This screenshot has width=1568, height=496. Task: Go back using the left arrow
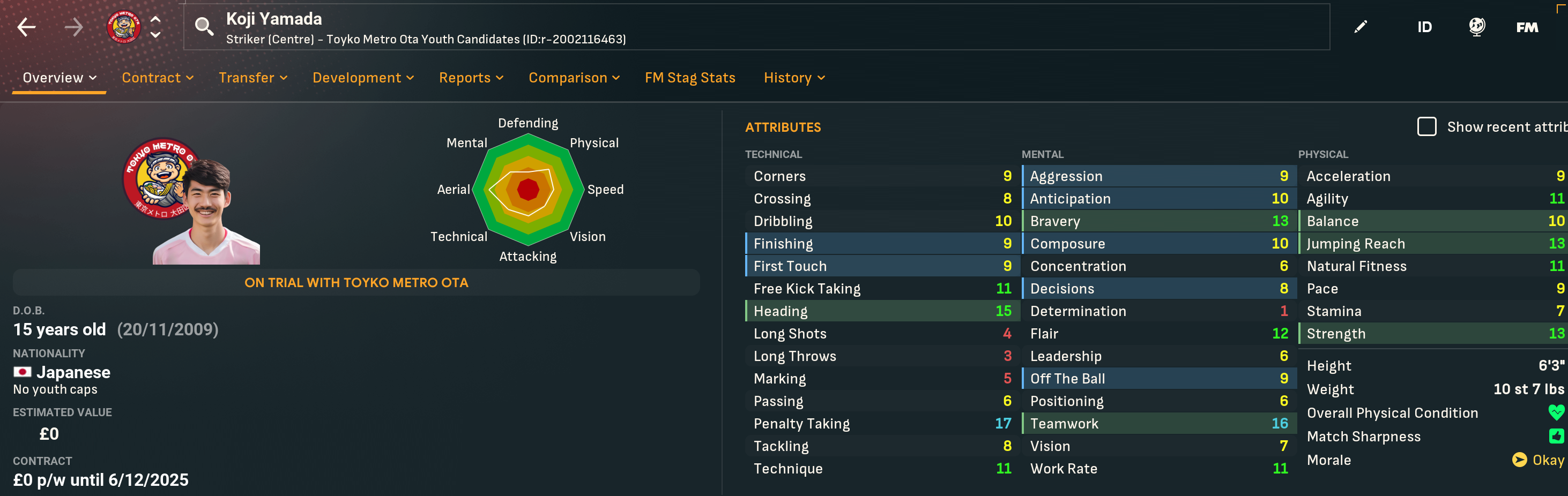[x=26, y=27]
